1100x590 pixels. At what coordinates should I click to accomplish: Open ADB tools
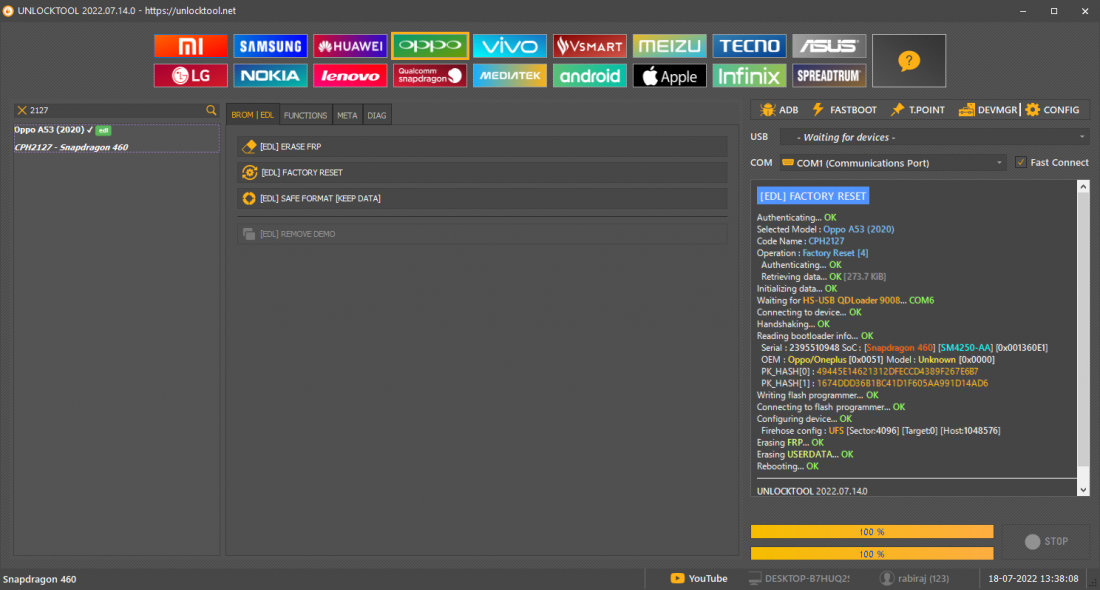(x=779, y=110)
